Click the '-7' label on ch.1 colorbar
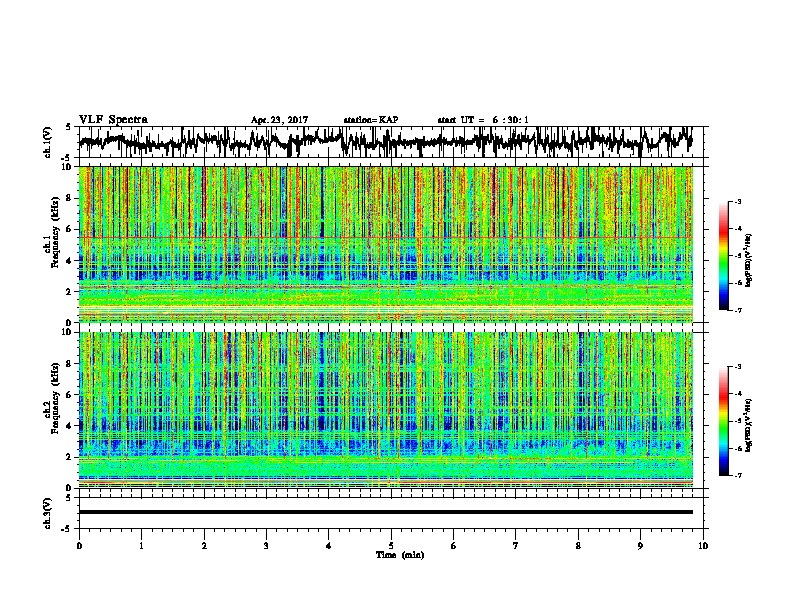 point(737,310)
